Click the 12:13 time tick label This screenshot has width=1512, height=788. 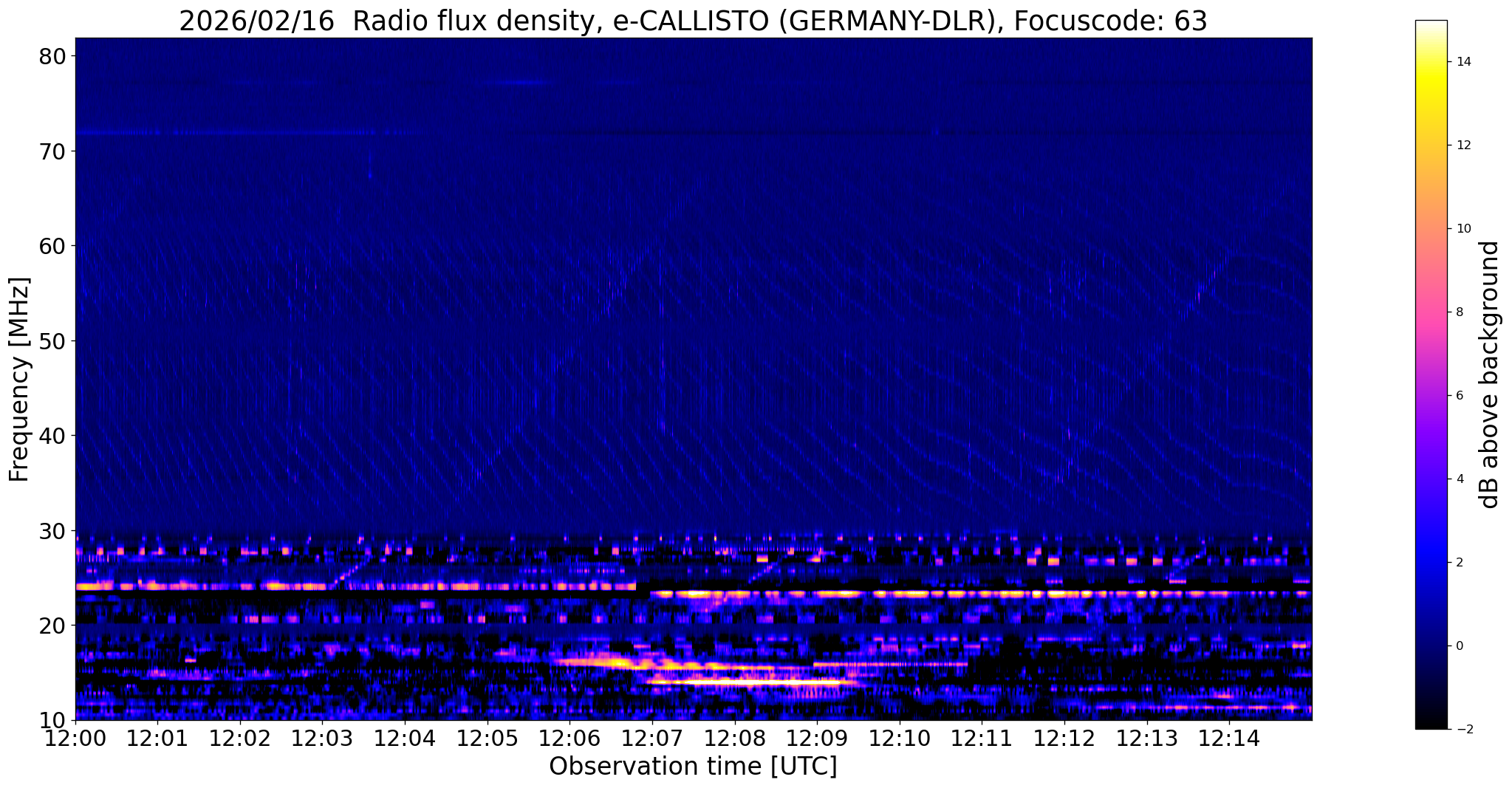click(1146, 738)
